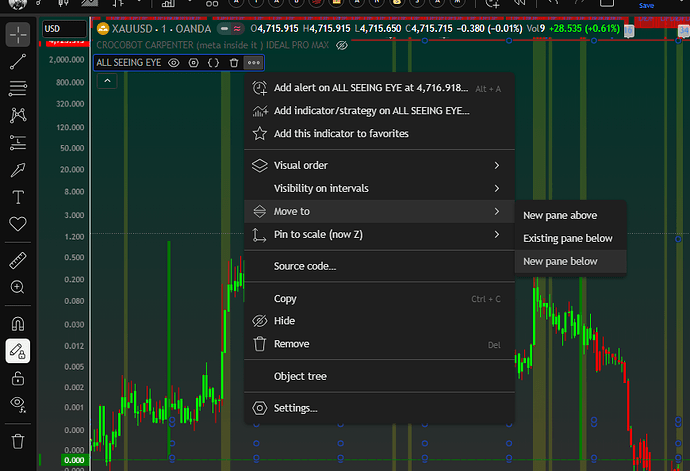Click the Save link at top right

646,5
